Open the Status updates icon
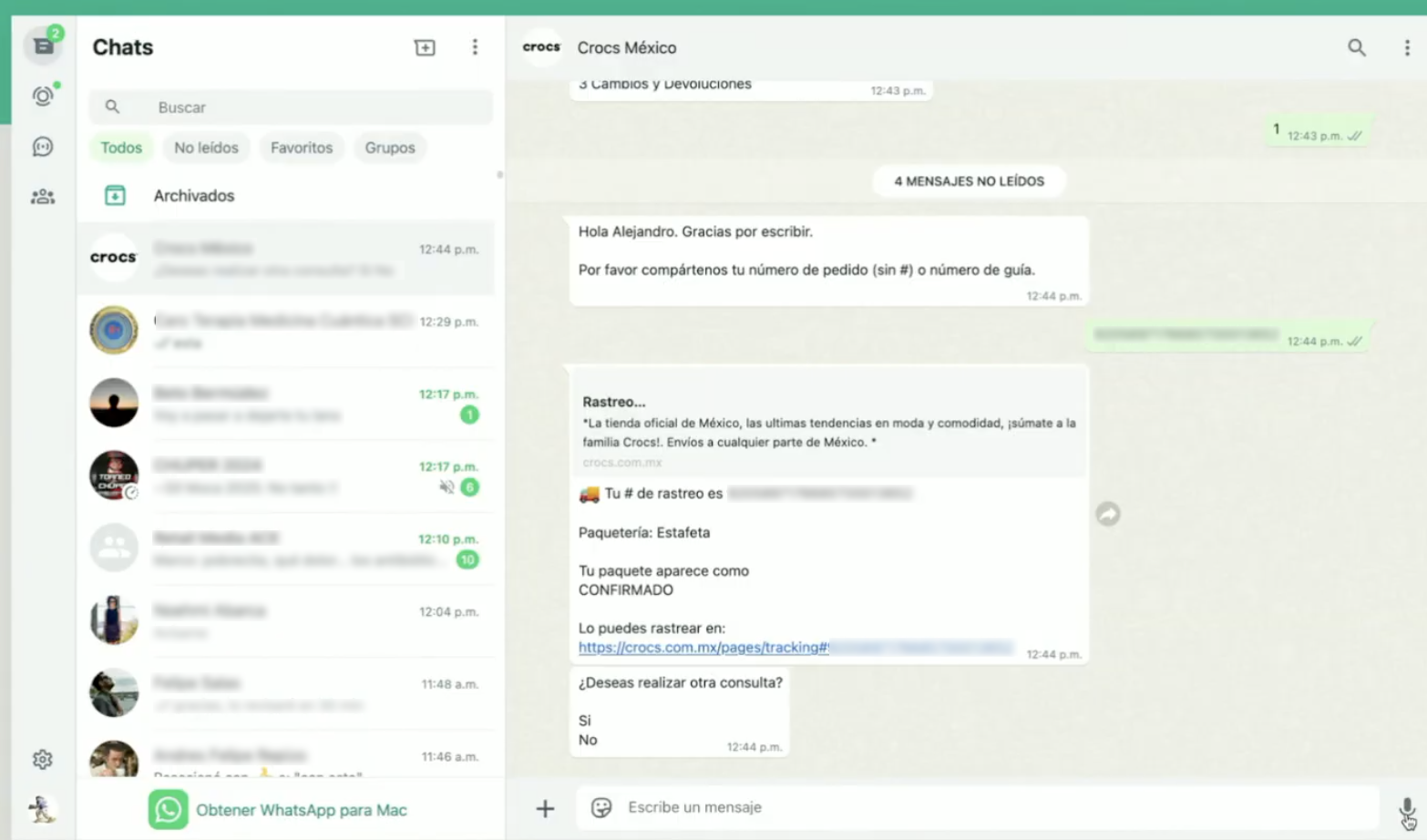 click(42, 96)
